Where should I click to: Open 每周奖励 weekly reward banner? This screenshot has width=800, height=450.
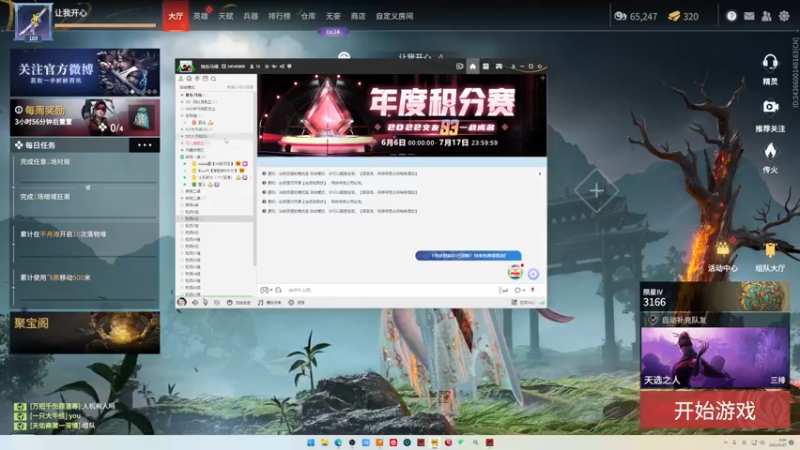[x=85, y=117]
